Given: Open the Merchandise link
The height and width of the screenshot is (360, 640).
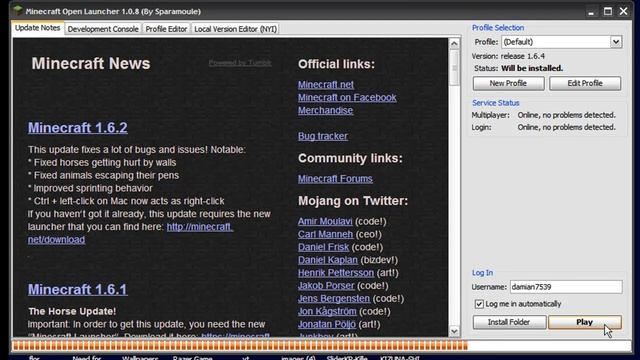Looking at the screenshot, I should tap(325, 111).
